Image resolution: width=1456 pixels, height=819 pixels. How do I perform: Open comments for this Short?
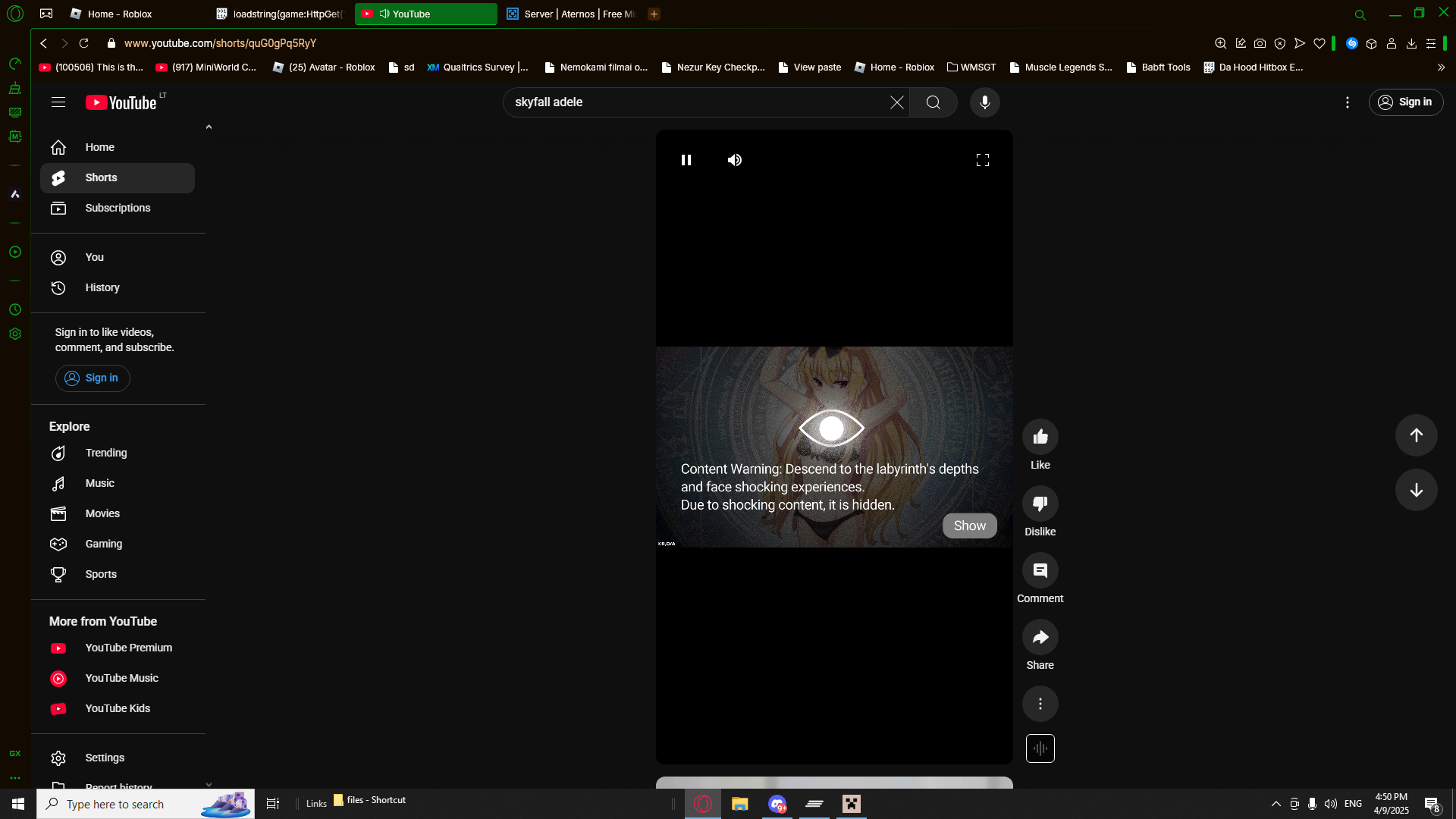tap(1040, 570)
